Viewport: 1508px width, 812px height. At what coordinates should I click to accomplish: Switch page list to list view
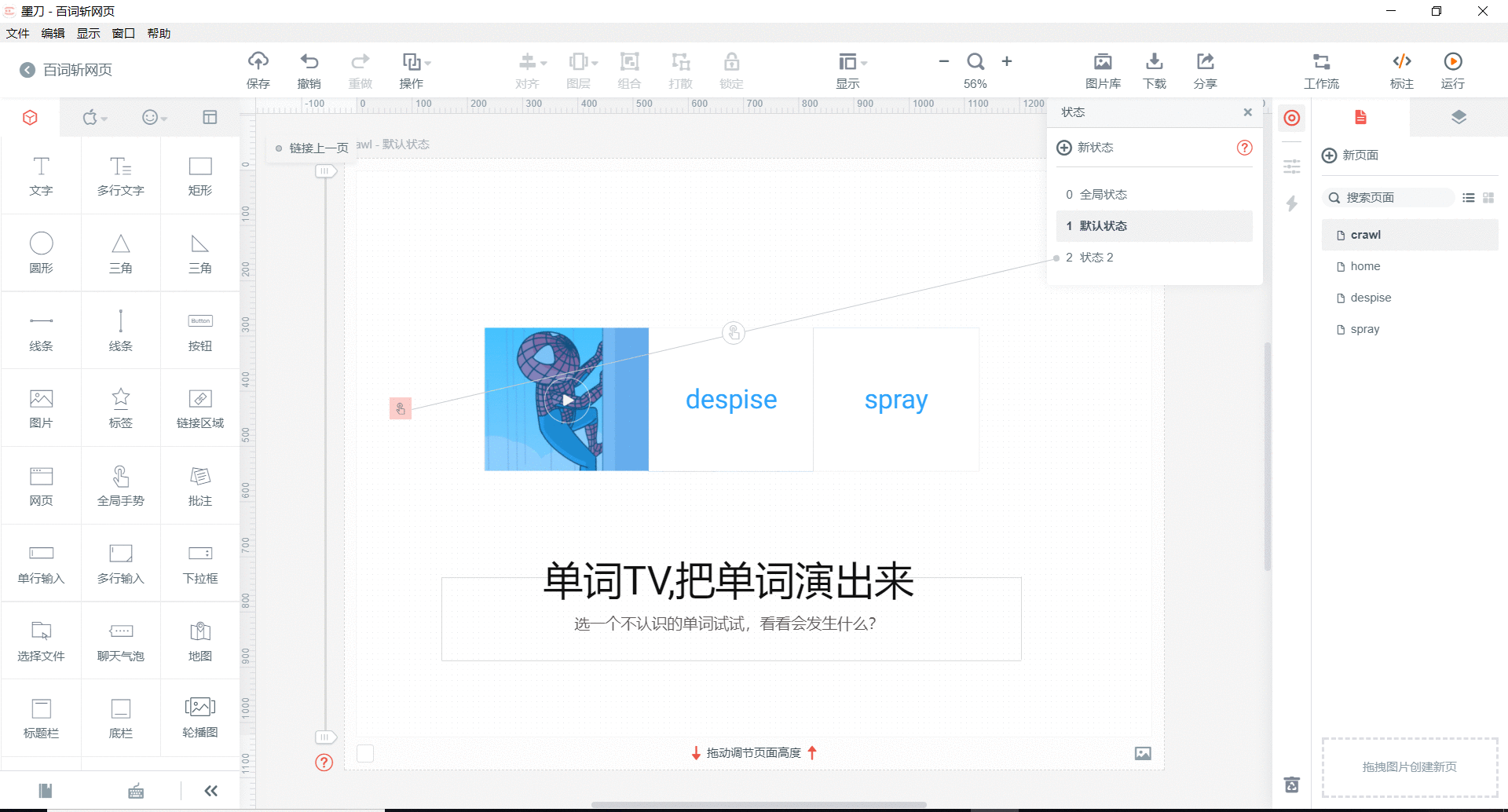pos(1468,198)
